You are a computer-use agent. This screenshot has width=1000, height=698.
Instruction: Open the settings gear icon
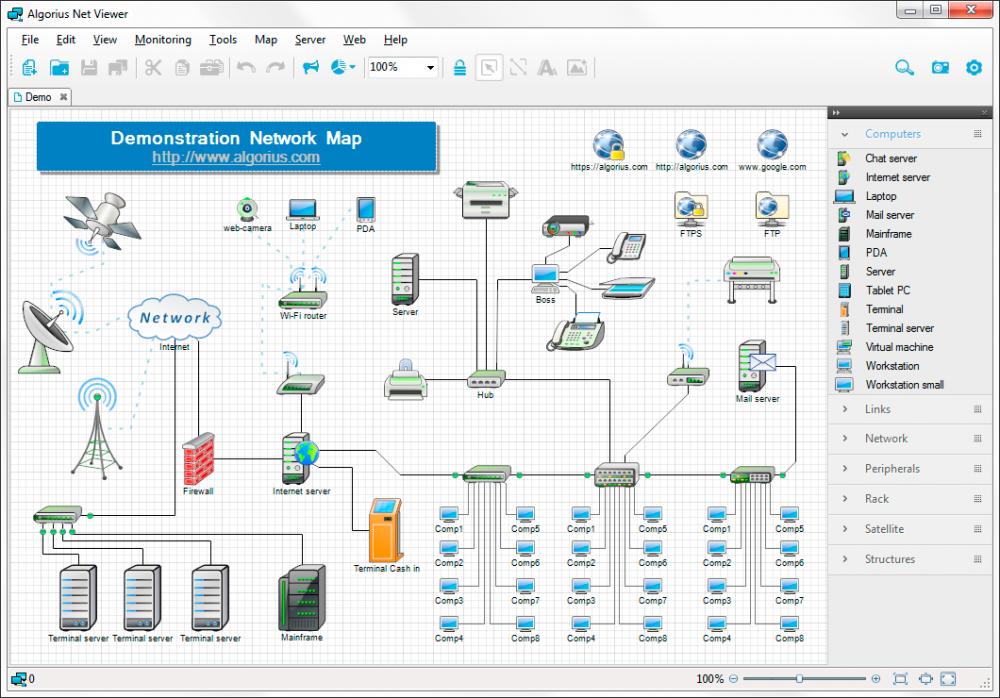[973, 67]
